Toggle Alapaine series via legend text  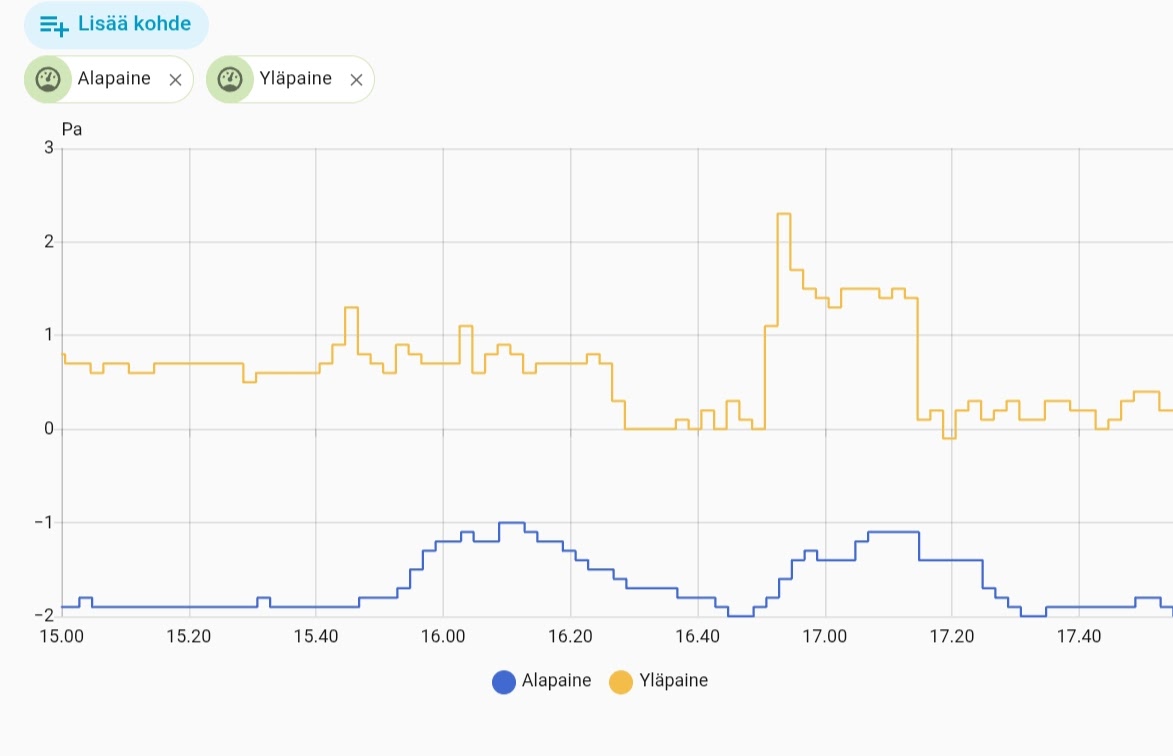point(556,681)
